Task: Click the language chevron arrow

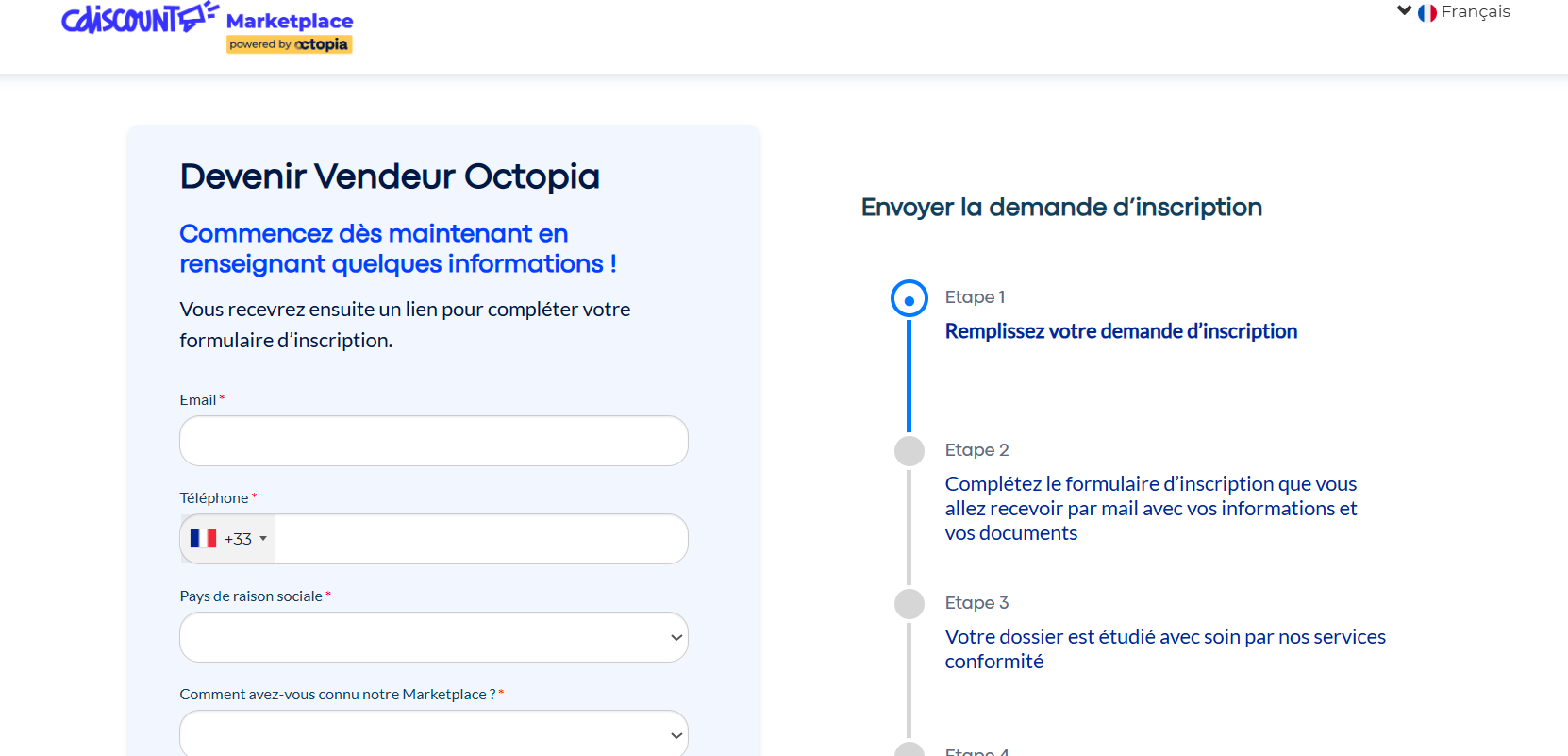Action: pos(1405,11)
